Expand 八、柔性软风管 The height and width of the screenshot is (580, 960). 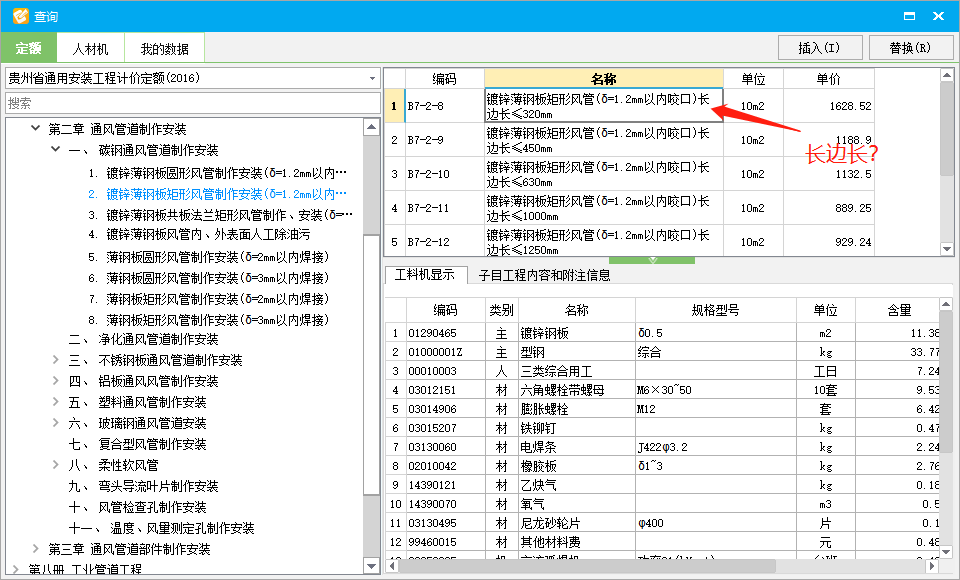tap(56, 464)
